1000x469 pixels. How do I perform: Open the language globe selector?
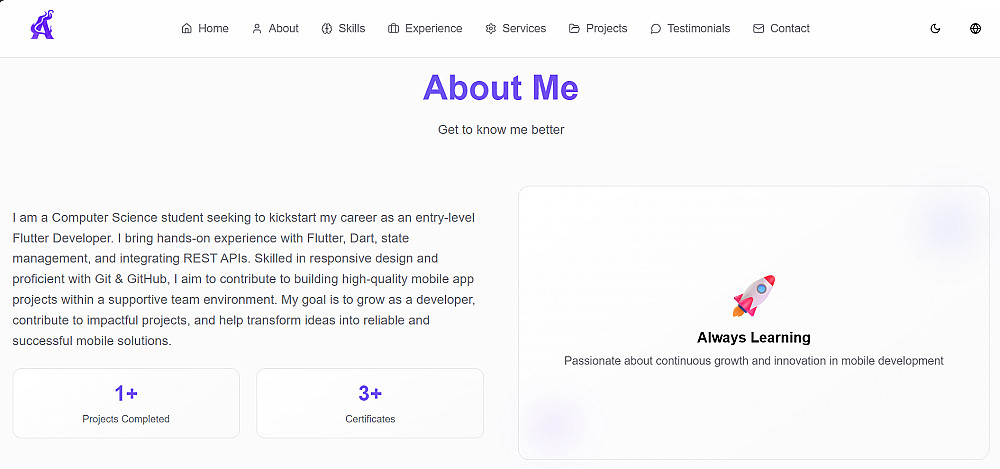click(x=975, y=29)
